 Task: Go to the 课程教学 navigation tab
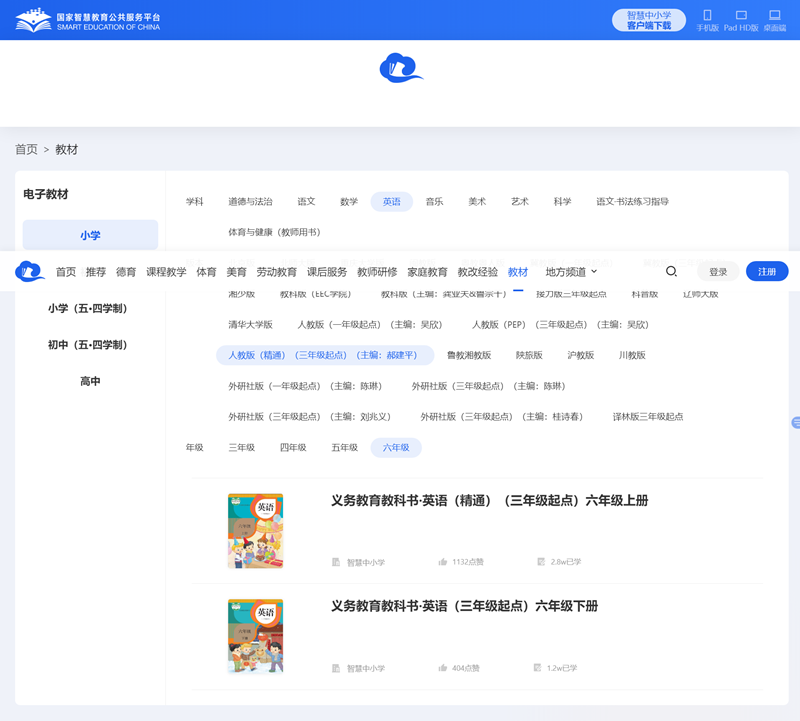166,272
